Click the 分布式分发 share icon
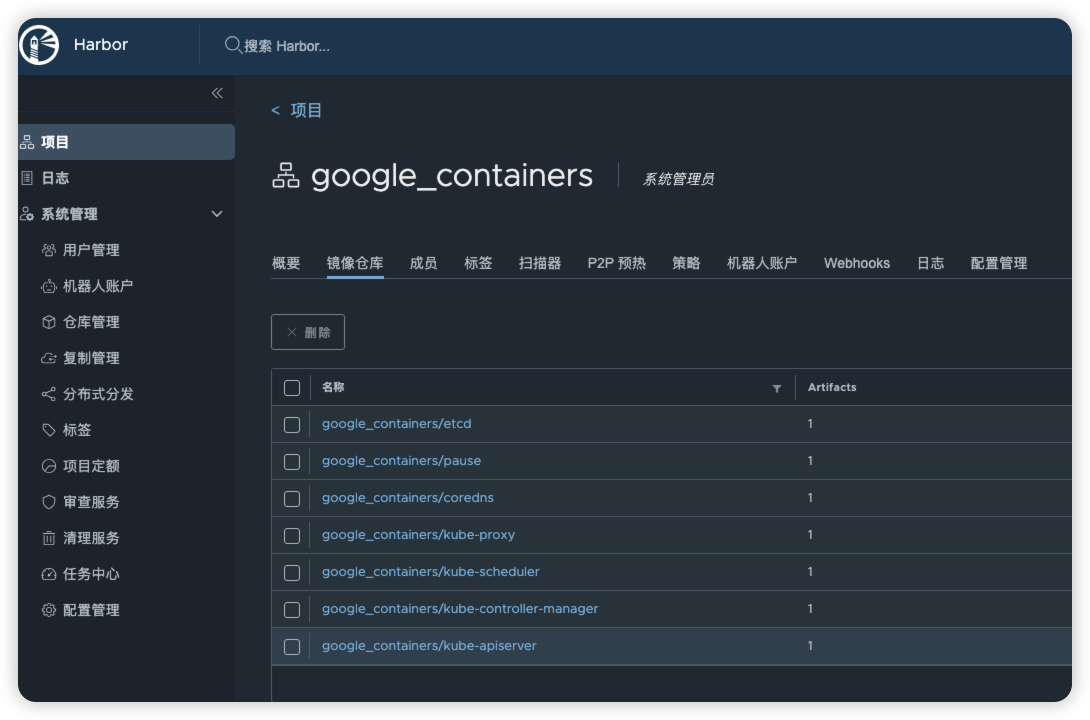The image size is (1090, 720). pyautogui.click(x=49, y=394)
